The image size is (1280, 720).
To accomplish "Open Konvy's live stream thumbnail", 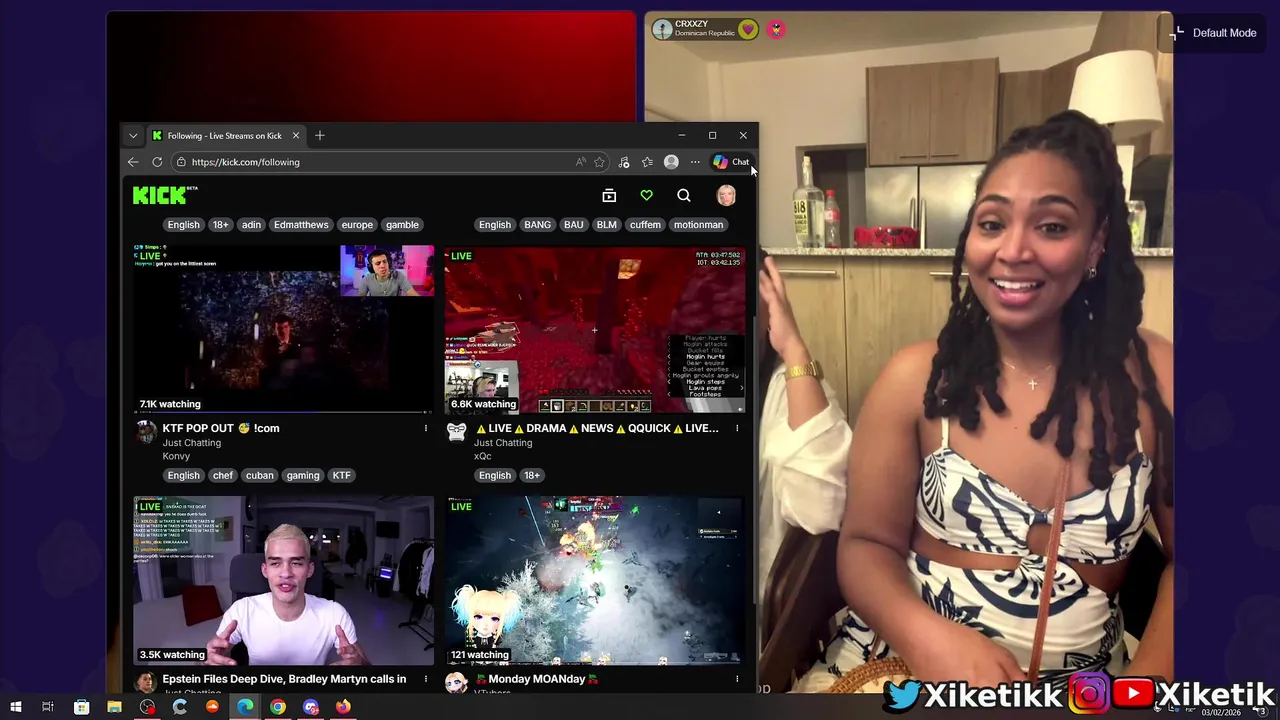I will pyautogui.click(x=284, y=329).
